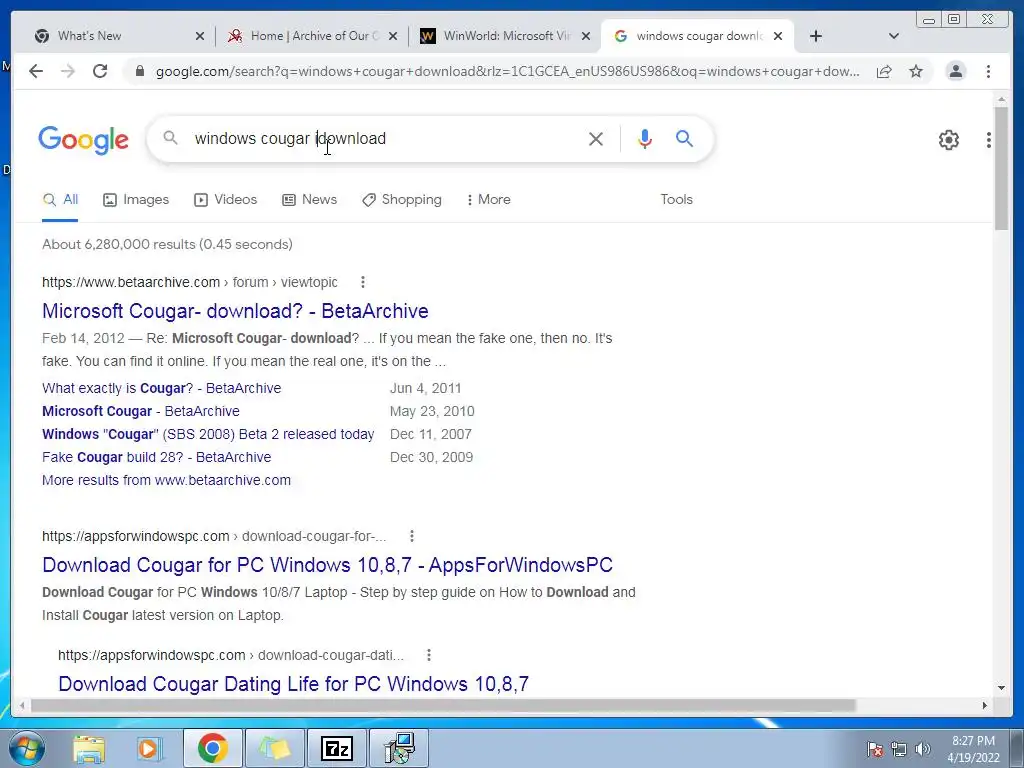Click the horizontal scrollbar thumb

click(x=443, y=705)
